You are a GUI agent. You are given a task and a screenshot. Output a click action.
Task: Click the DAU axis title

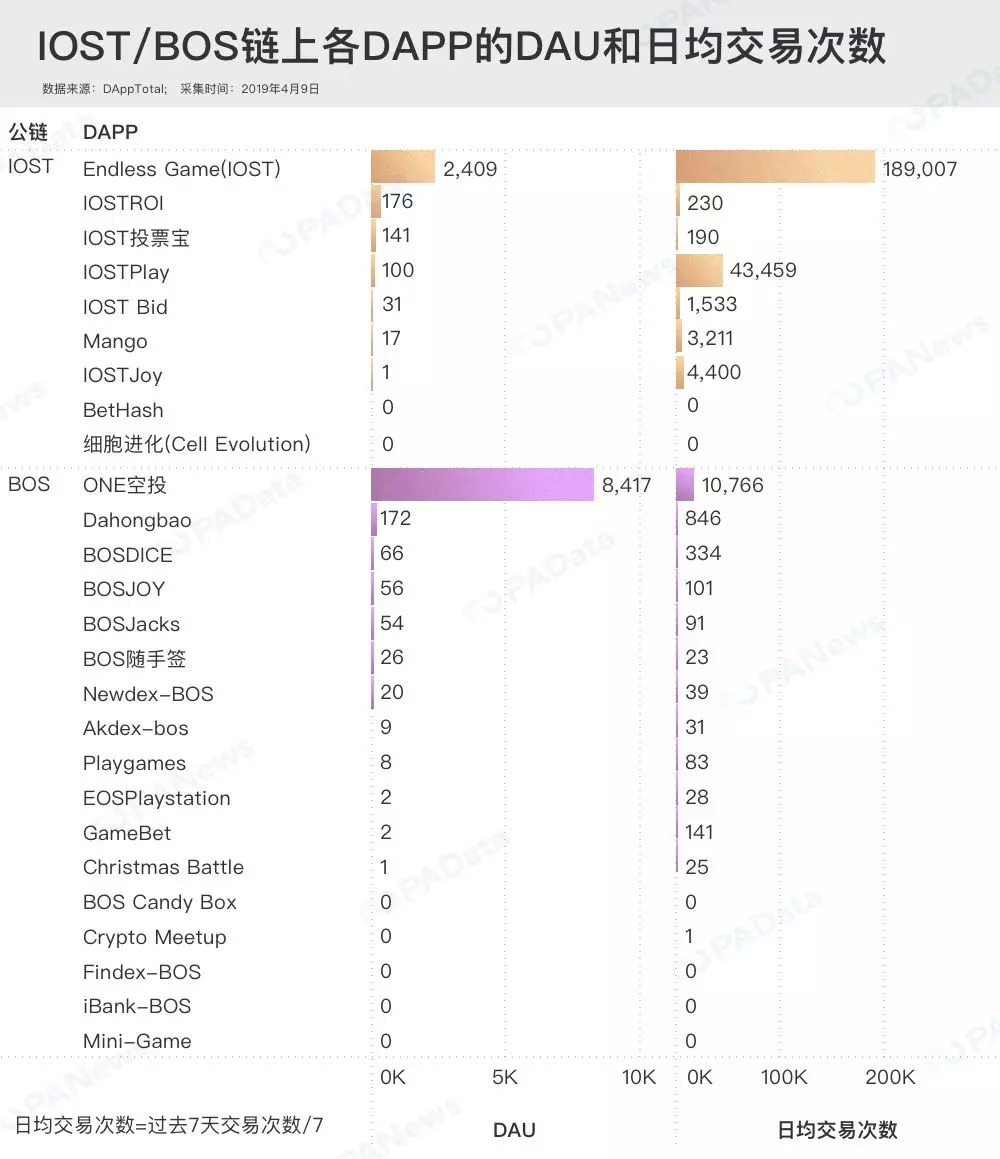[x=514, y=1130]
